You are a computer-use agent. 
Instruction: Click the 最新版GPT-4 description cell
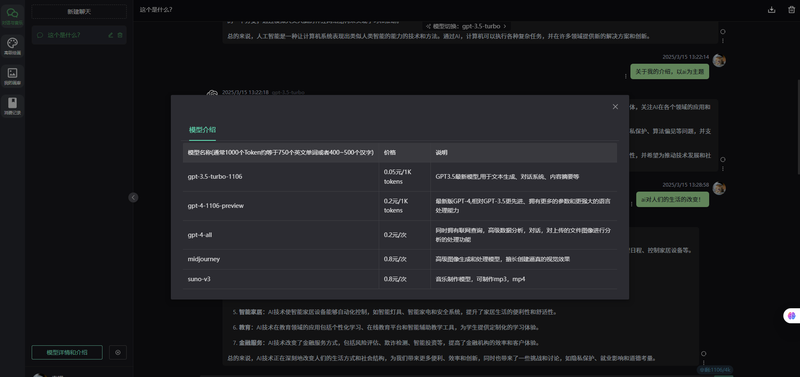tap(523, 206)
